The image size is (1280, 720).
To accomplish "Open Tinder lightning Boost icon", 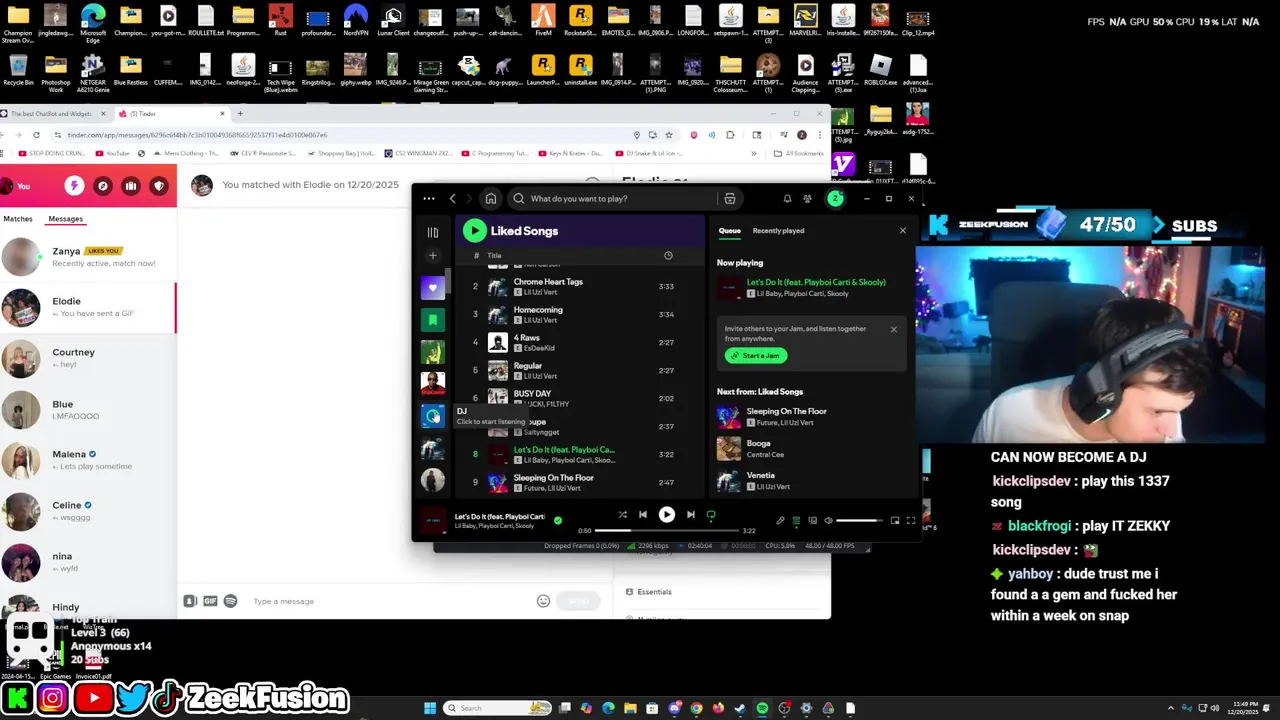I will tap(74, 186).
